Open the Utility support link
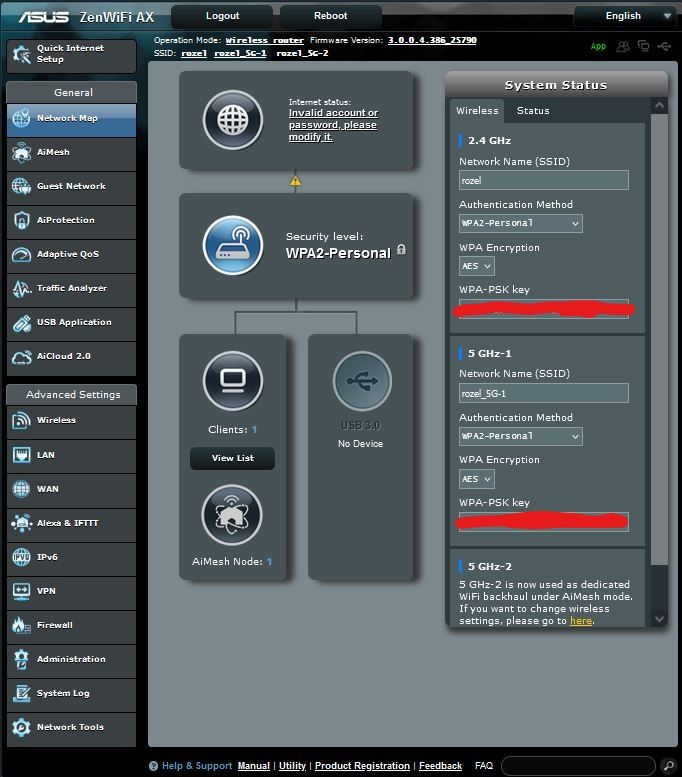The image size is (682, 777). tap(292, 766)
